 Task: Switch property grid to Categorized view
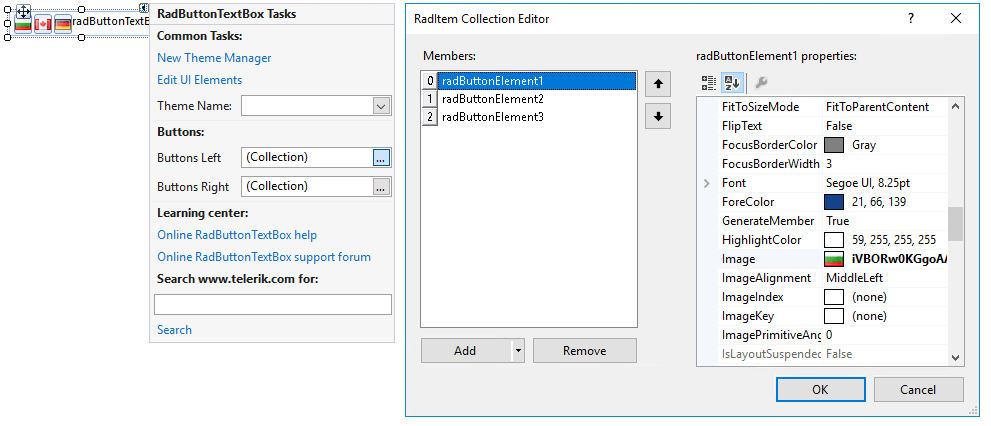[x=709, y=83]
